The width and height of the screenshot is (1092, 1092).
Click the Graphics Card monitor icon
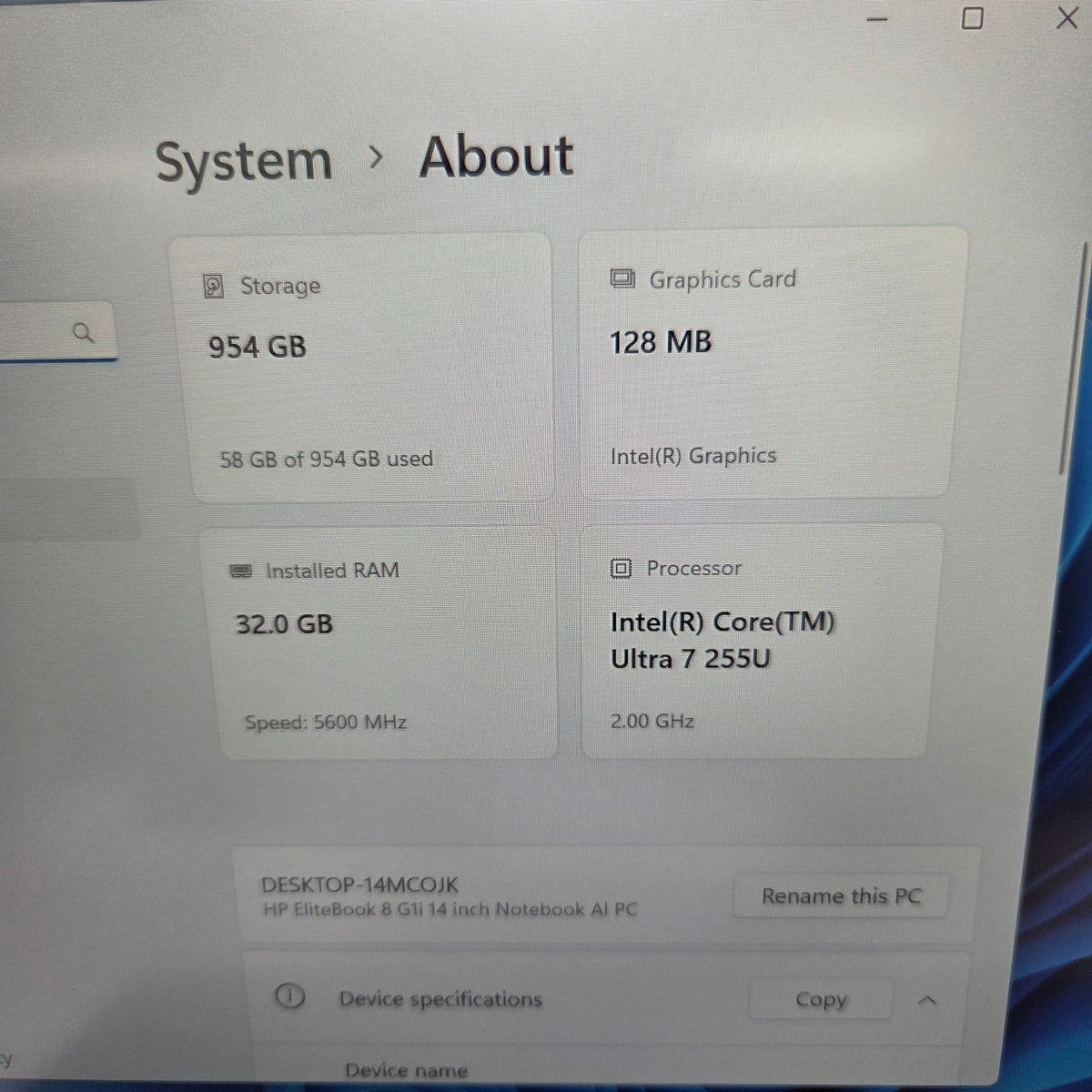click(622, 278)
